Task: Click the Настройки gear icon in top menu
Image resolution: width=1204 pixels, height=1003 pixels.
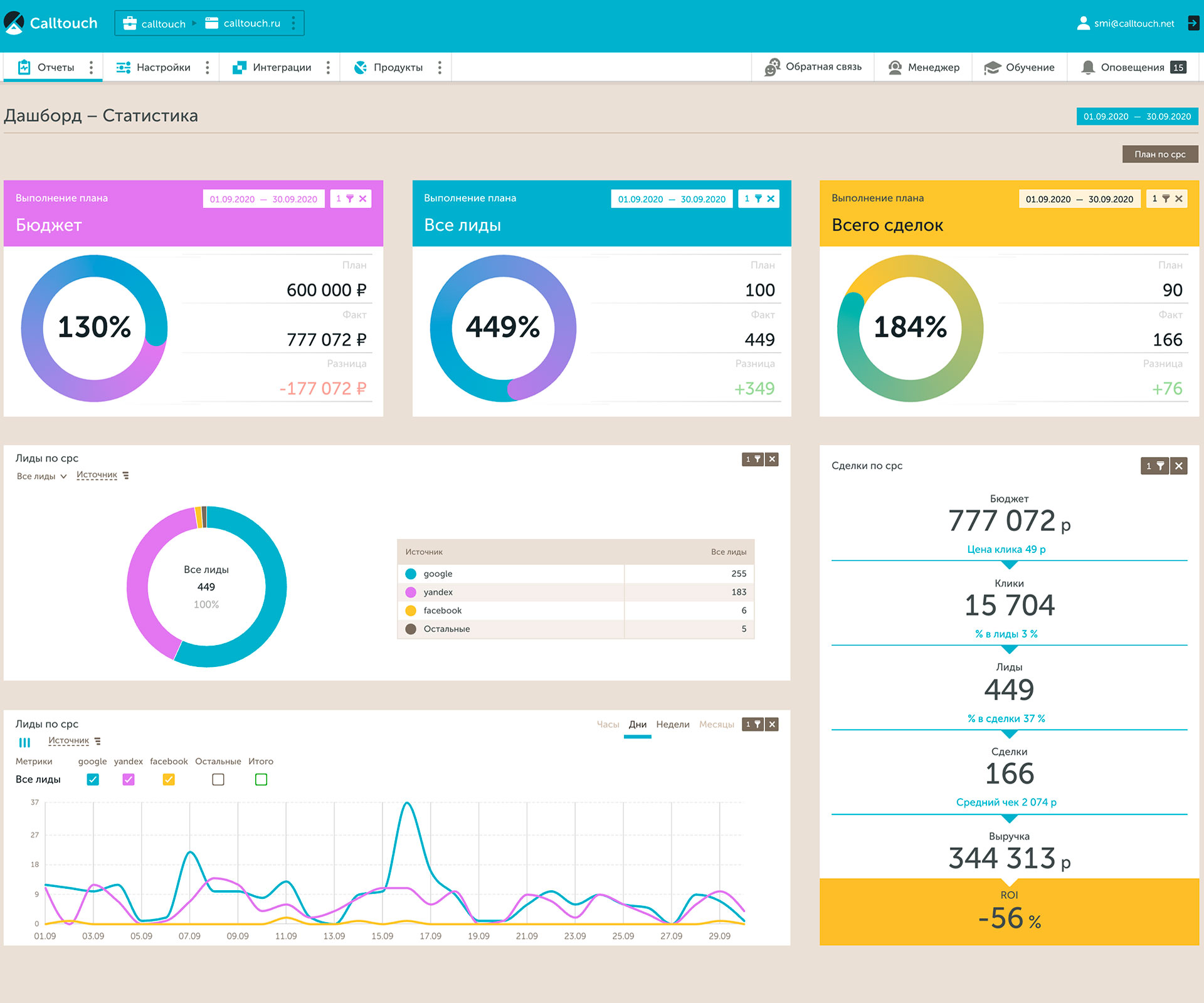Action: (123, 67)
